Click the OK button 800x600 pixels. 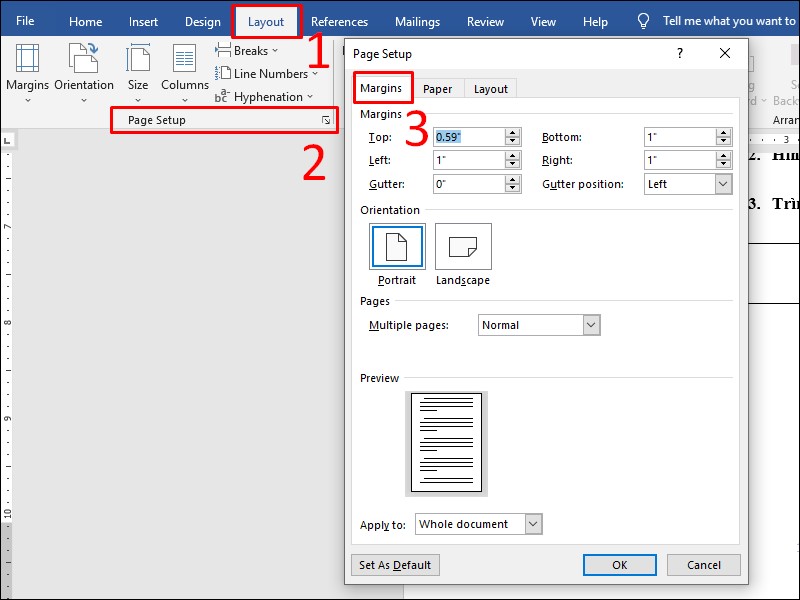pos(619,565)
